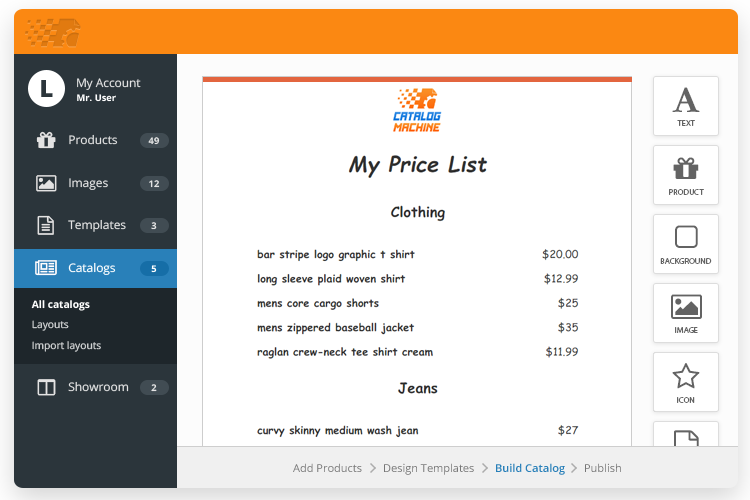Open the Products section

(95, 140)
